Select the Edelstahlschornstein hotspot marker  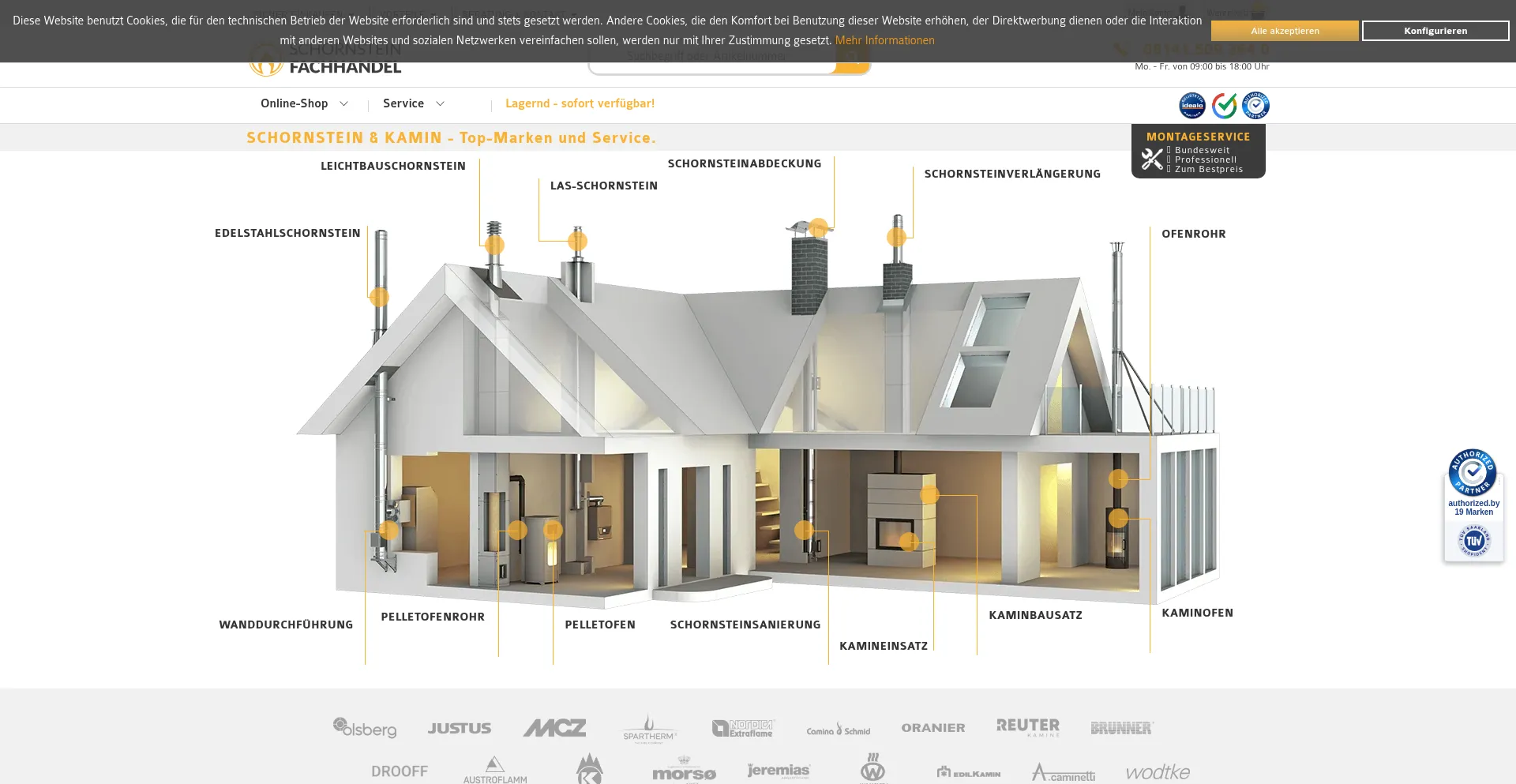379,297
